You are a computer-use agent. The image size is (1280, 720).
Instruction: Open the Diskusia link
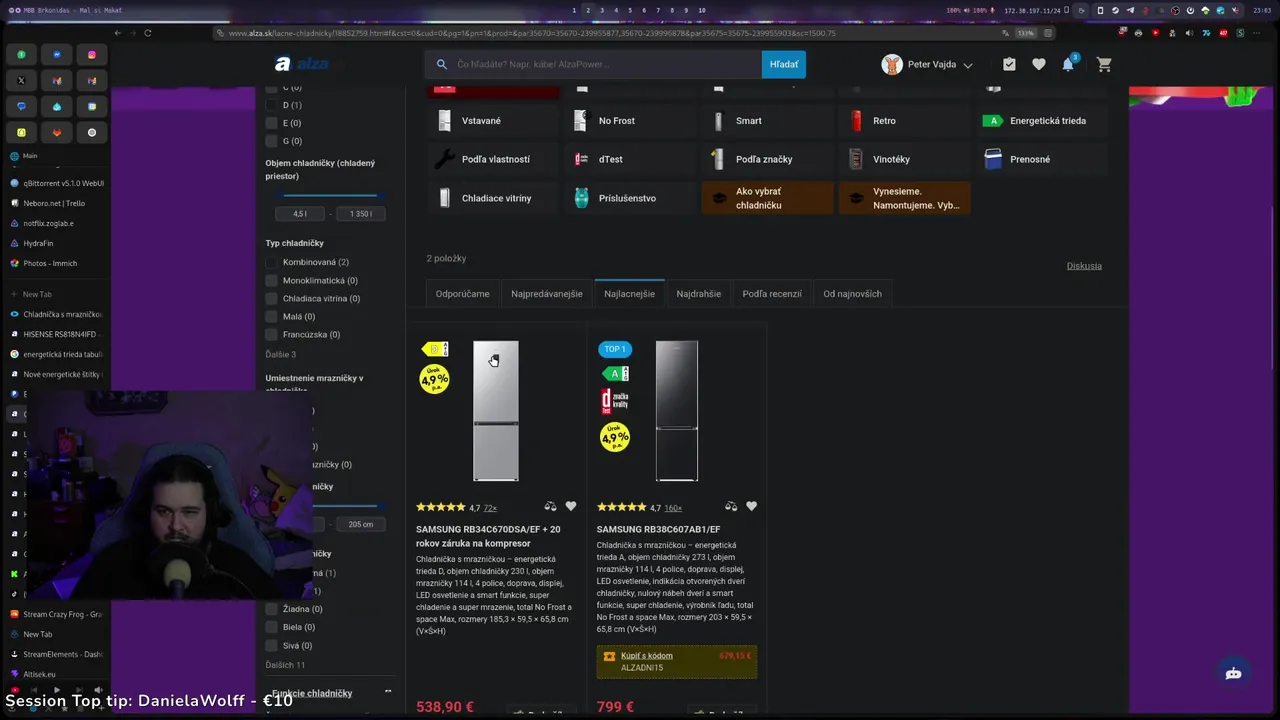(1084, 266)
